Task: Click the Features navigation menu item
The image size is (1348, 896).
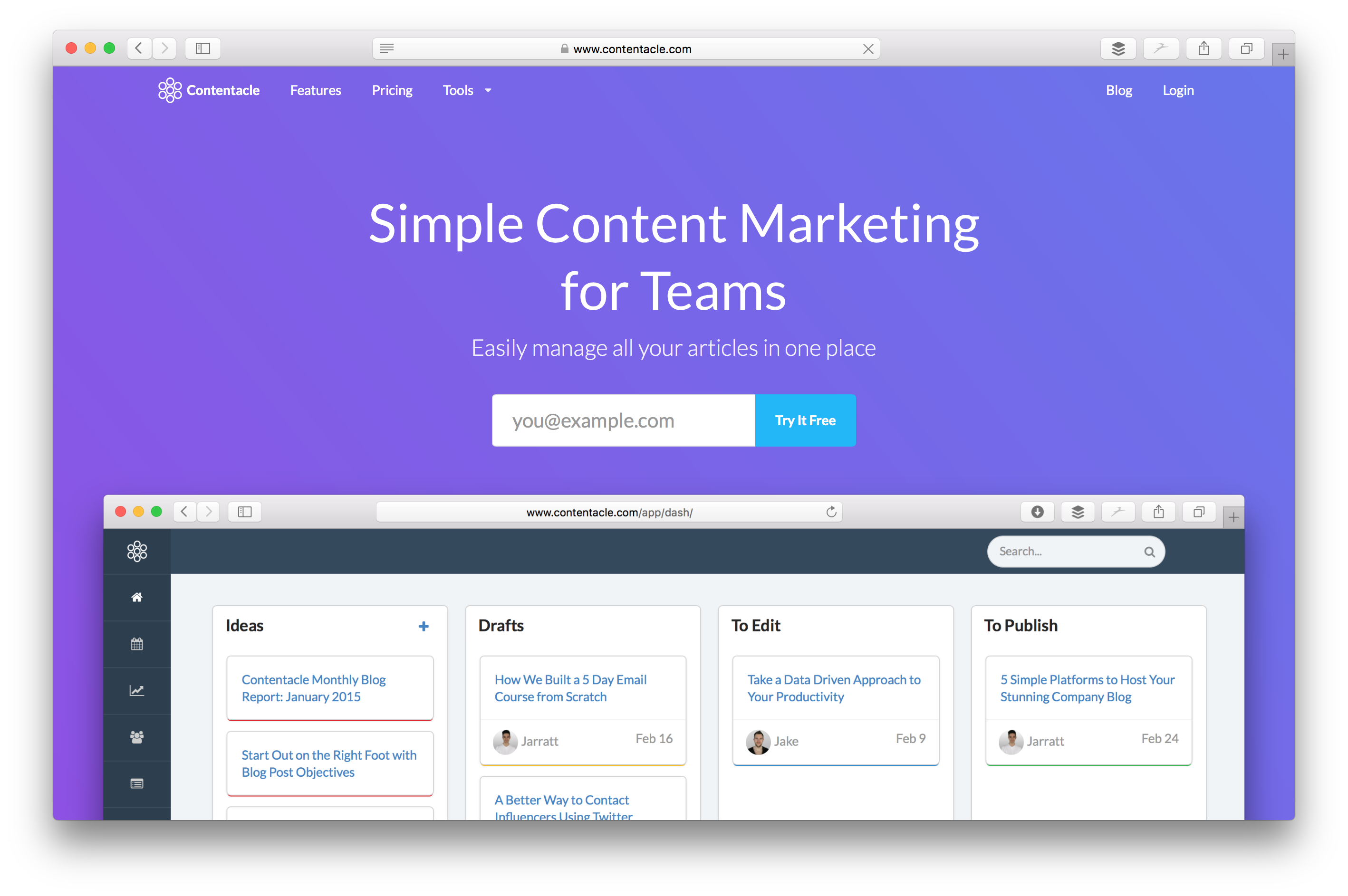Action: click(315, 90)
